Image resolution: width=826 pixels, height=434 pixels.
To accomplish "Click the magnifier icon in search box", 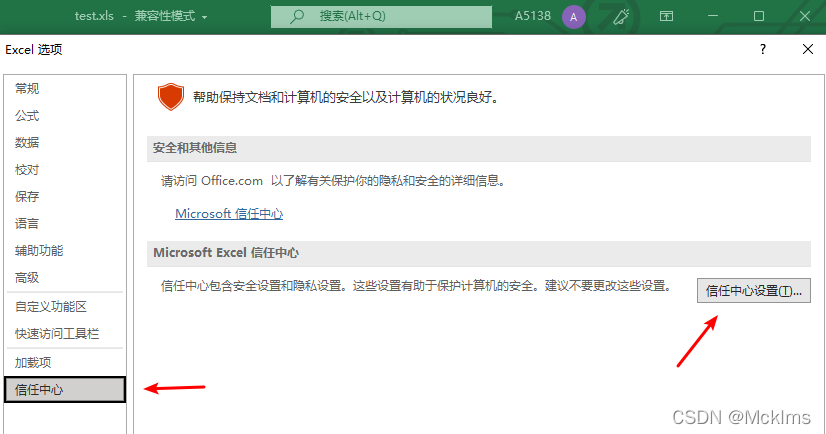I will click(x=297, y=16).
